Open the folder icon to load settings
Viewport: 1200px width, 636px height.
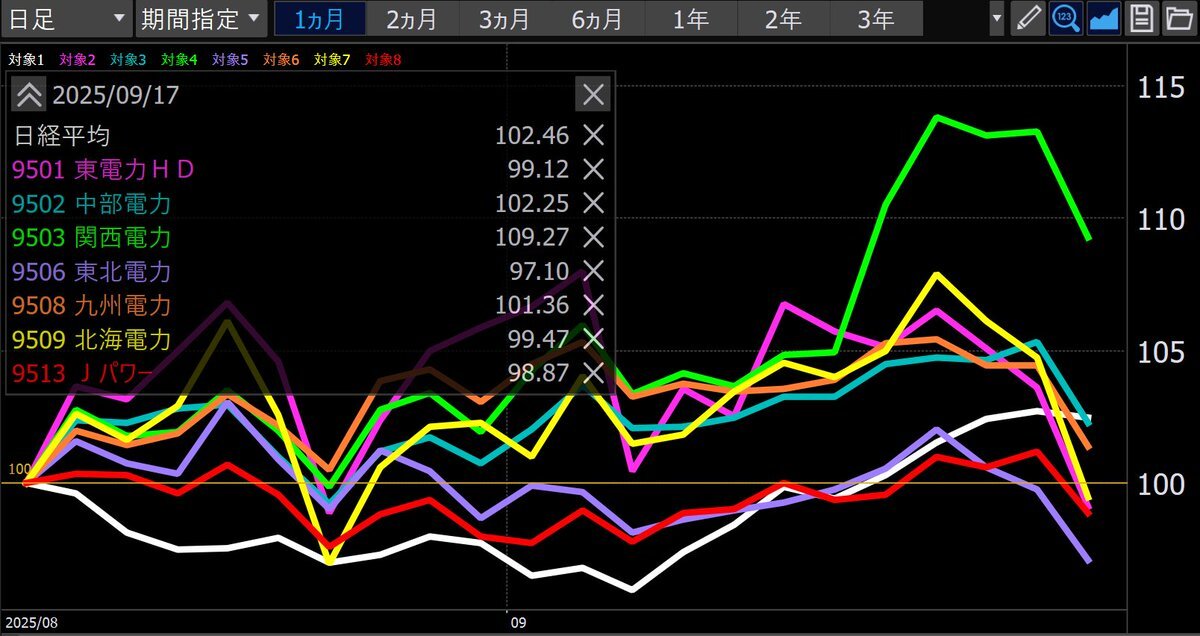point(1178,18)
